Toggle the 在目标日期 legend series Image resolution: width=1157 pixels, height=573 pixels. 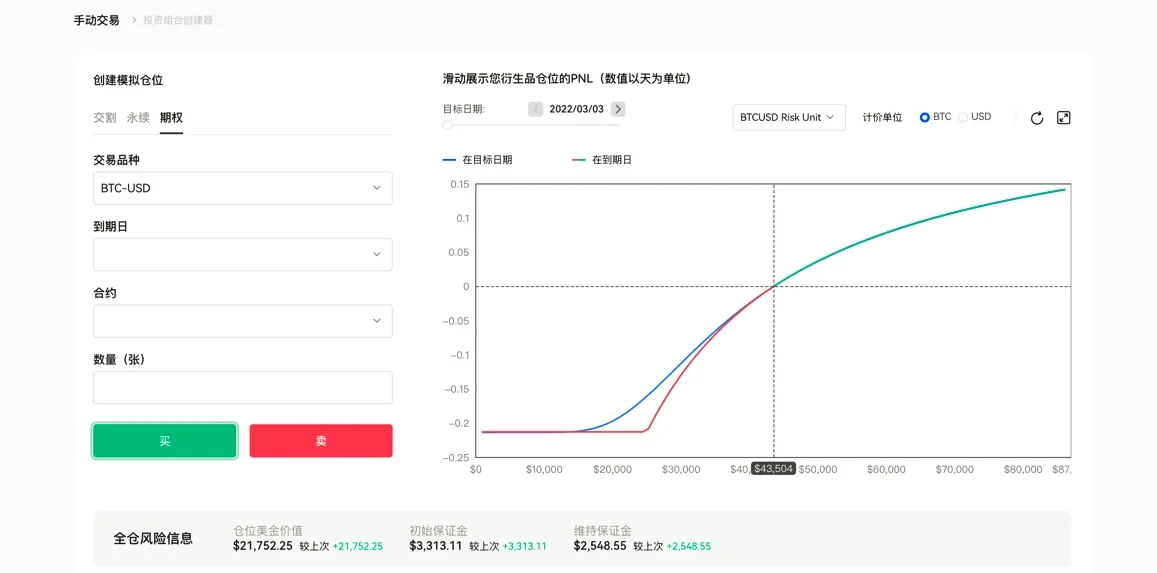[477, 159]
